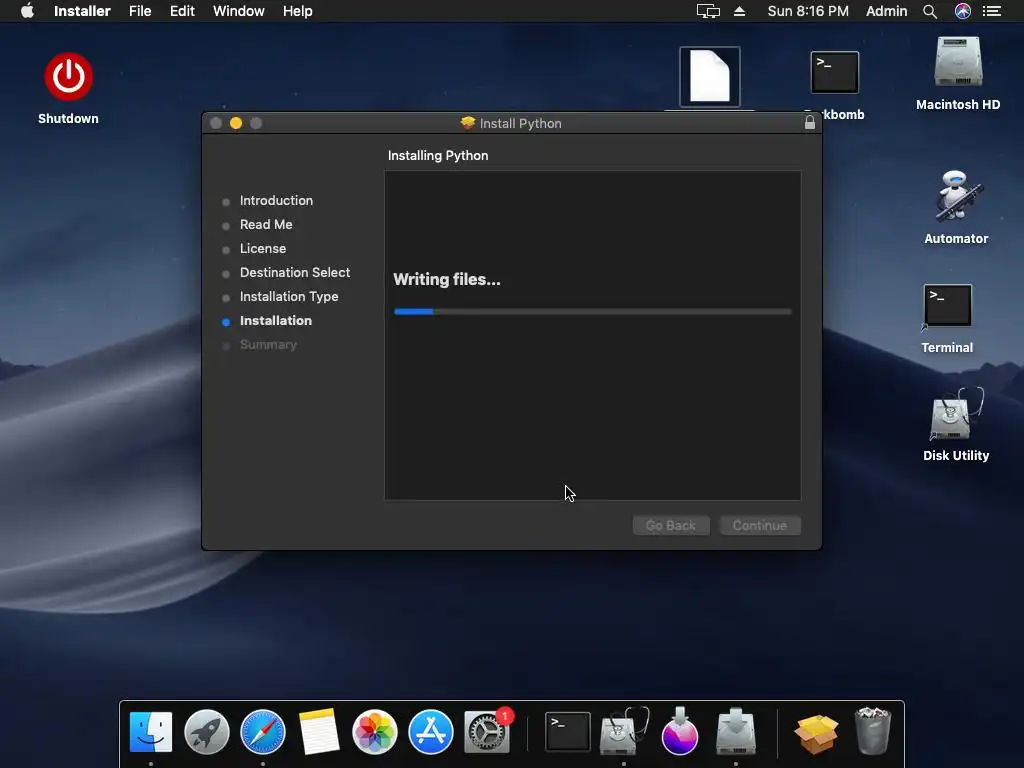
Task: Select the Summary step
Action: click(268, 345)
